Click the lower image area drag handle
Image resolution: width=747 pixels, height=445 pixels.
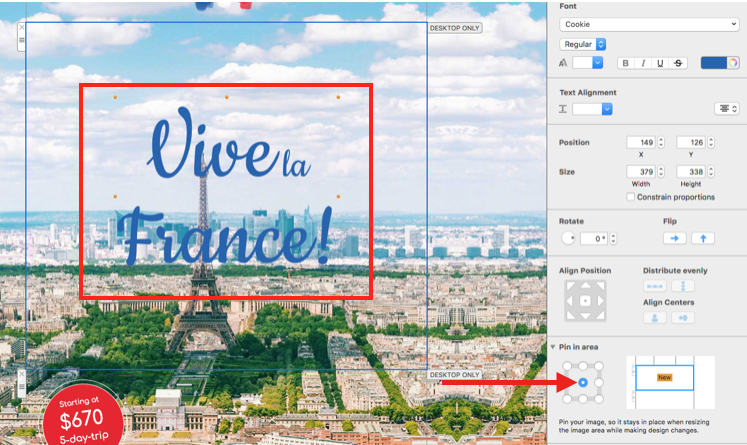tap(21, 387)
